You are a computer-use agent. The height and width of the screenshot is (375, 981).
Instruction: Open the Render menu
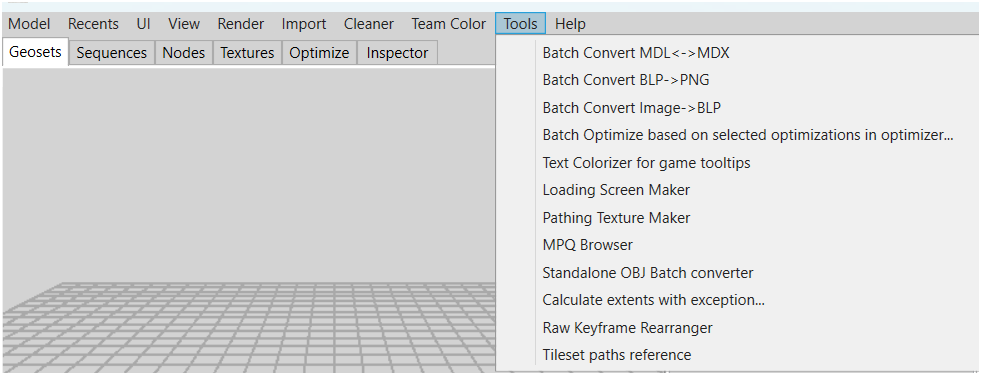point(241,24)
